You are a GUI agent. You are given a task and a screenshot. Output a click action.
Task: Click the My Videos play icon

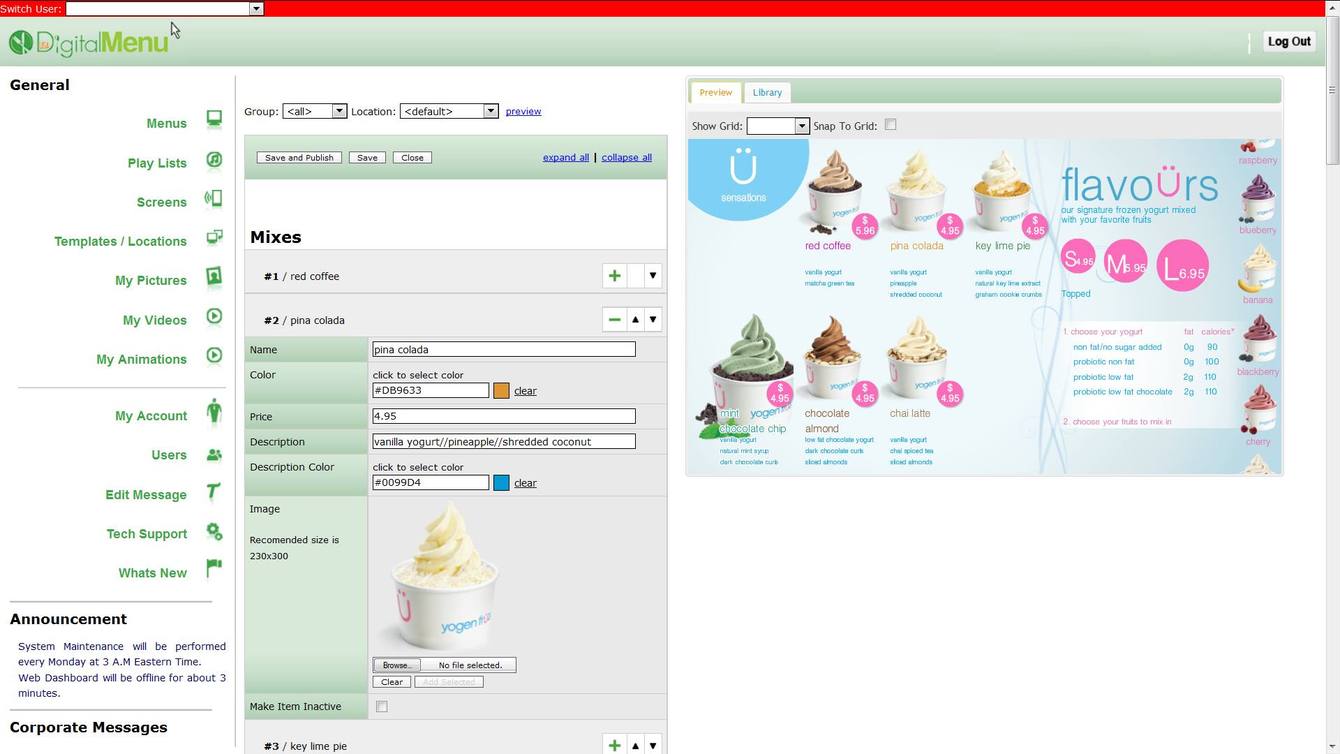214,317
